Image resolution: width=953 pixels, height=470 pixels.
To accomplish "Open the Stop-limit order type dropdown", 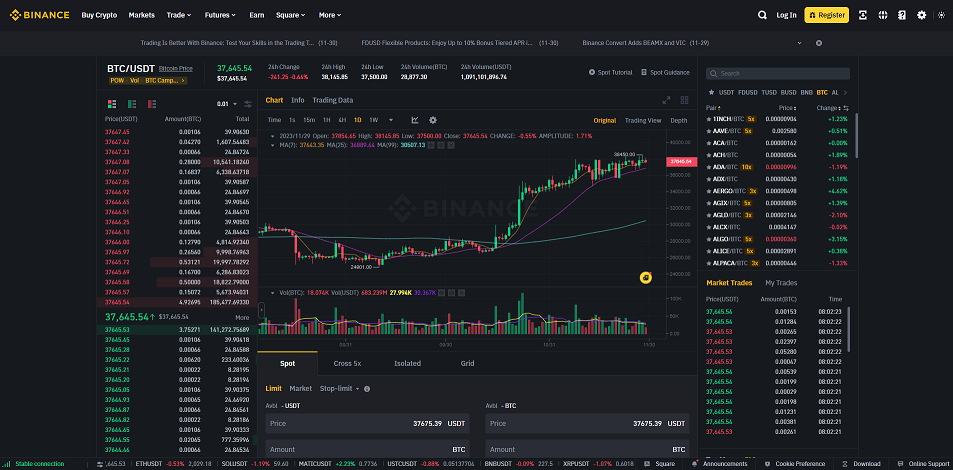I will point(340,389).
